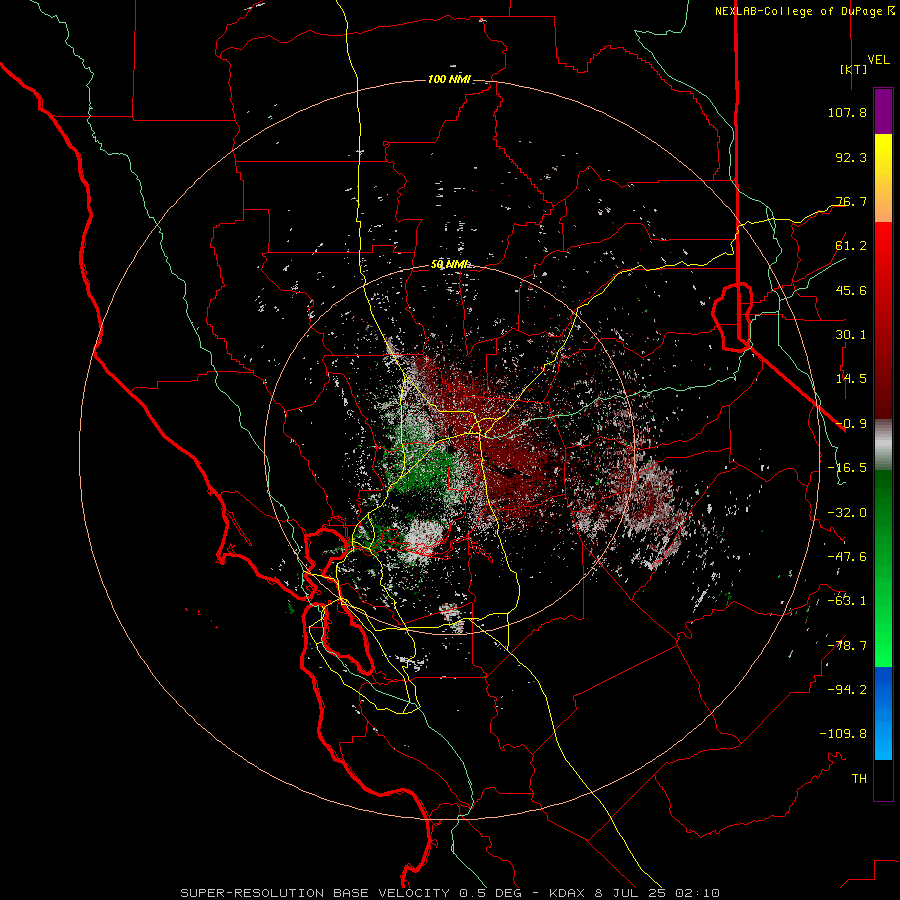
Task: Click the purple segment of the color bar
Action: [883, 111]
